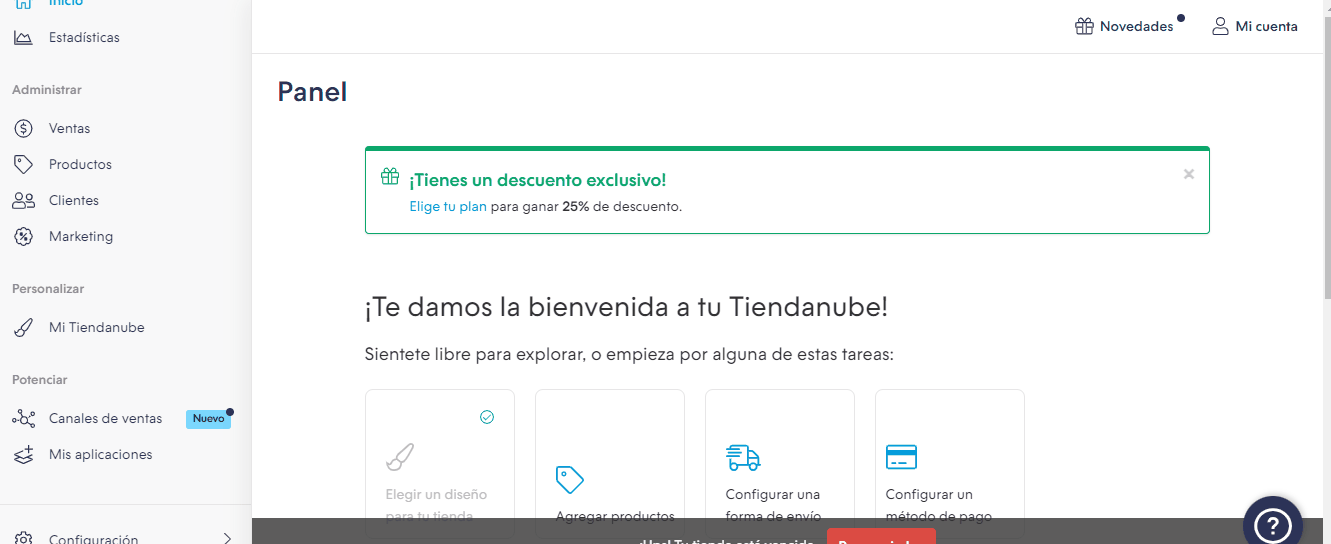This screenshot has height=544, width=1331.
Task: Open Novedades gift icon in header
Action: [1084, 27]
